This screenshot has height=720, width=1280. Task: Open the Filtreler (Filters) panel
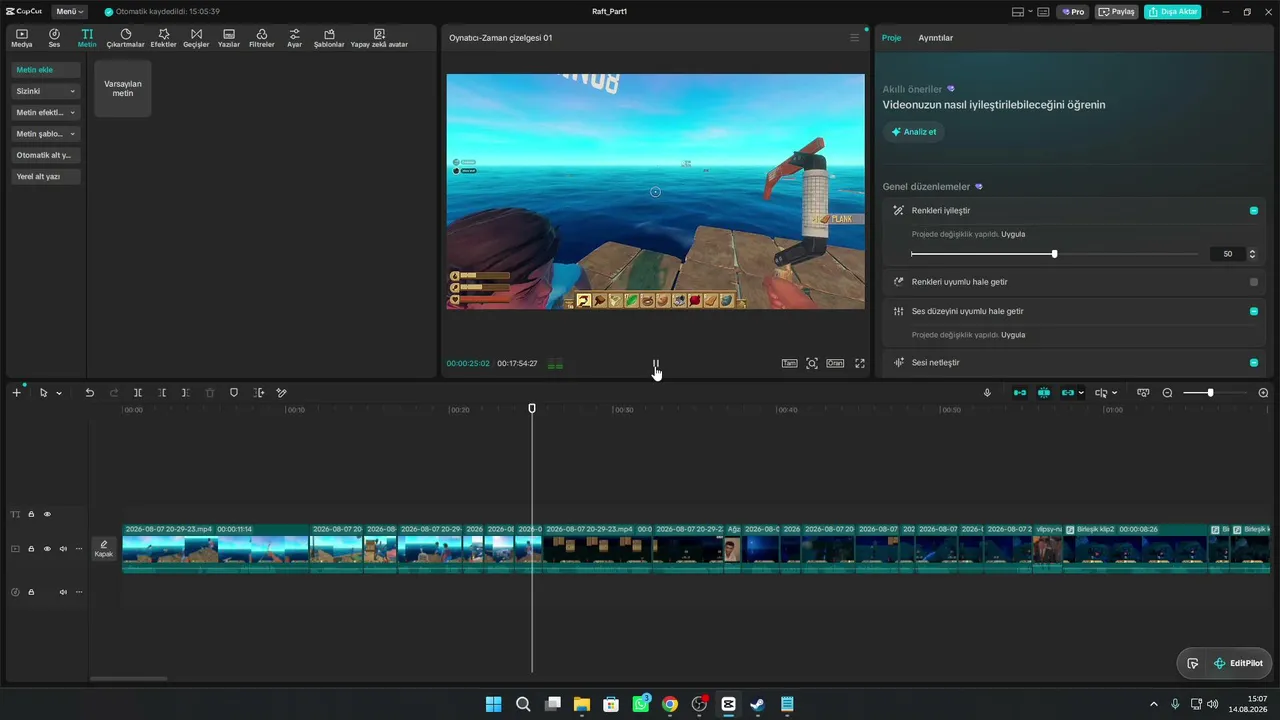pos(262,38)
